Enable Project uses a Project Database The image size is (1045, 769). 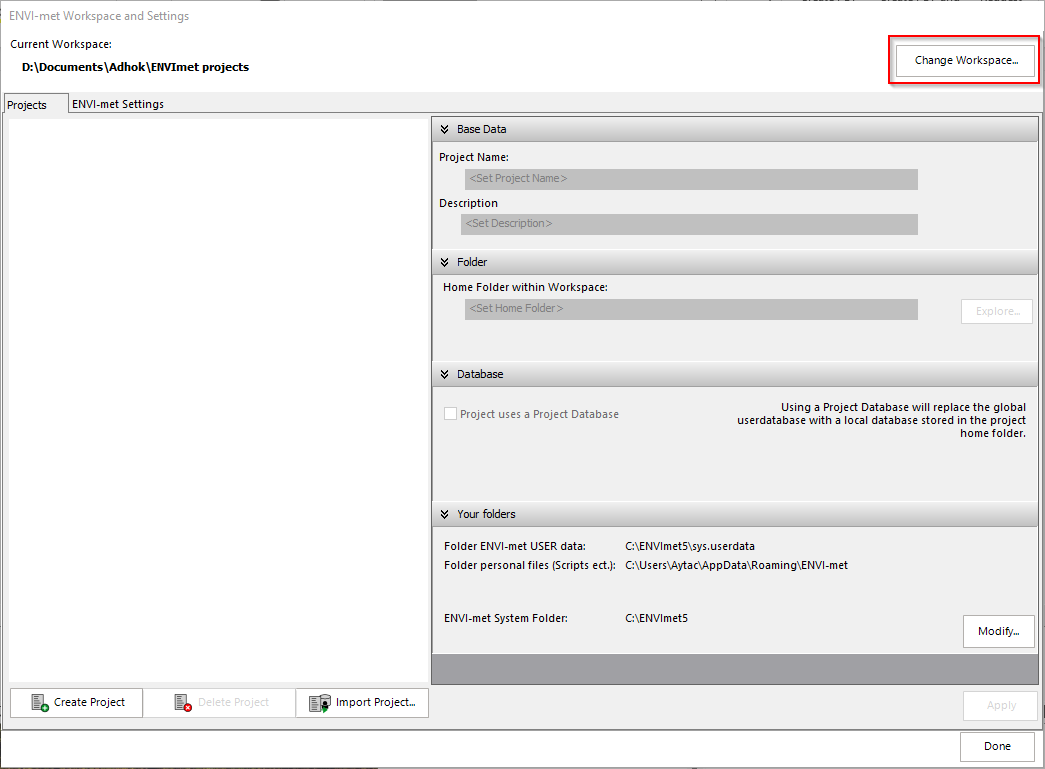pyautogui.click(x=451, y=414)
